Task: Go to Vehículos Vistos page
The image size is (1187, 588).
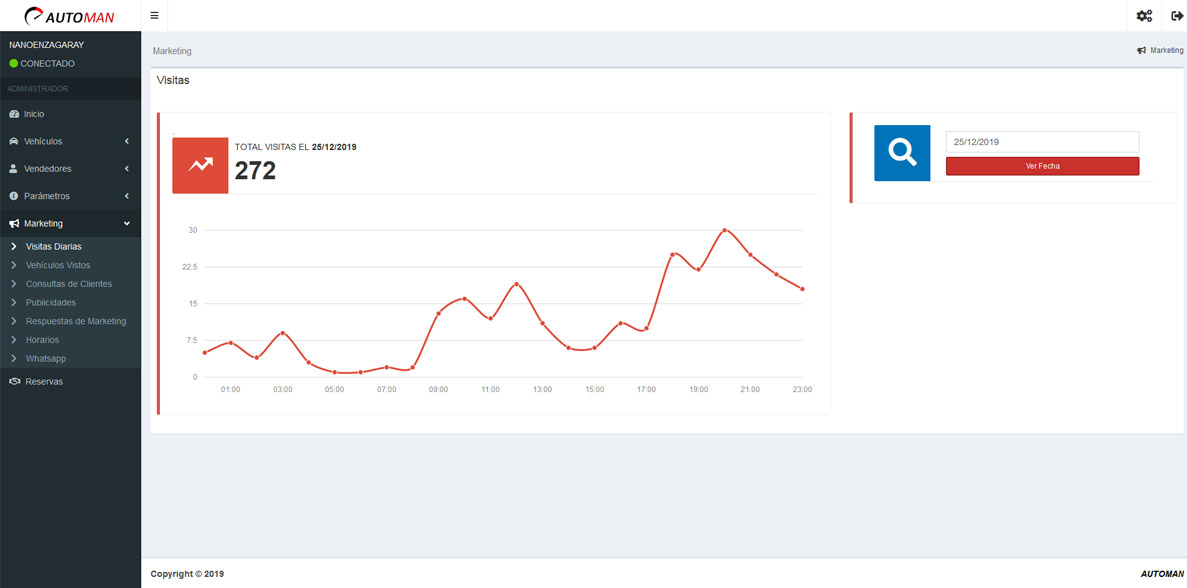Action: (x=58, y=265)
